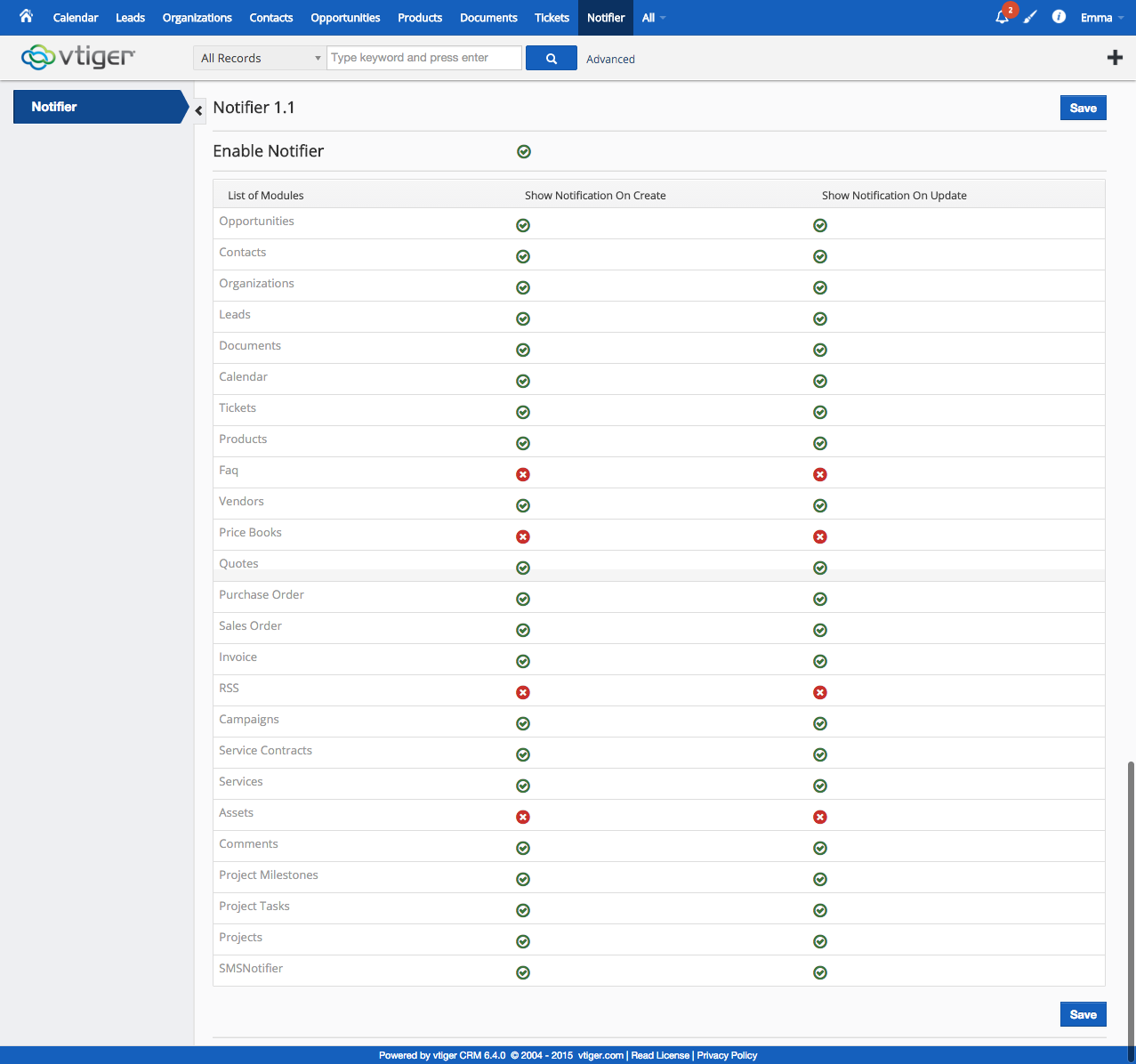Enable RSS notification on update
This screenshot has width=1136, height=1064.
(820, 693)
